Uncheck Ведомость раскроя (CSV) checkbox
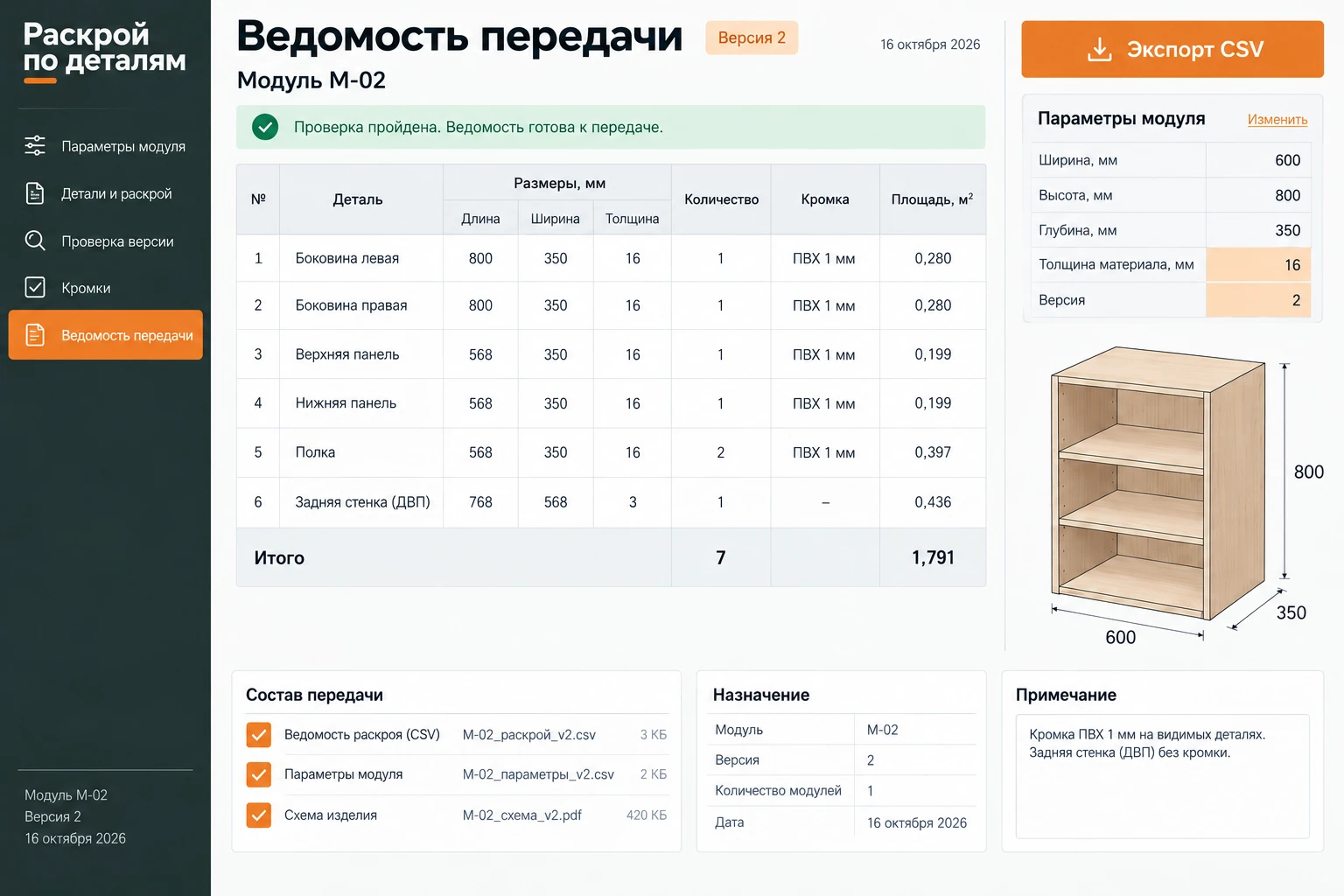Viewport: 1344px width, 896px height. tap(259, 735)
